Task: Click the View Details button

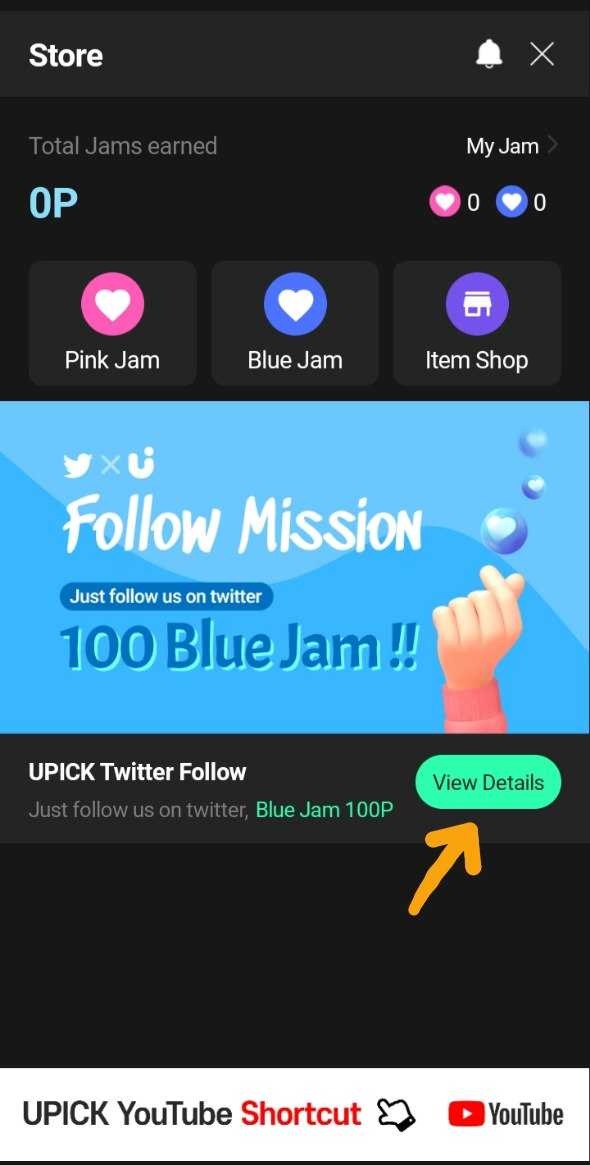Action: (x=488, y=782)
